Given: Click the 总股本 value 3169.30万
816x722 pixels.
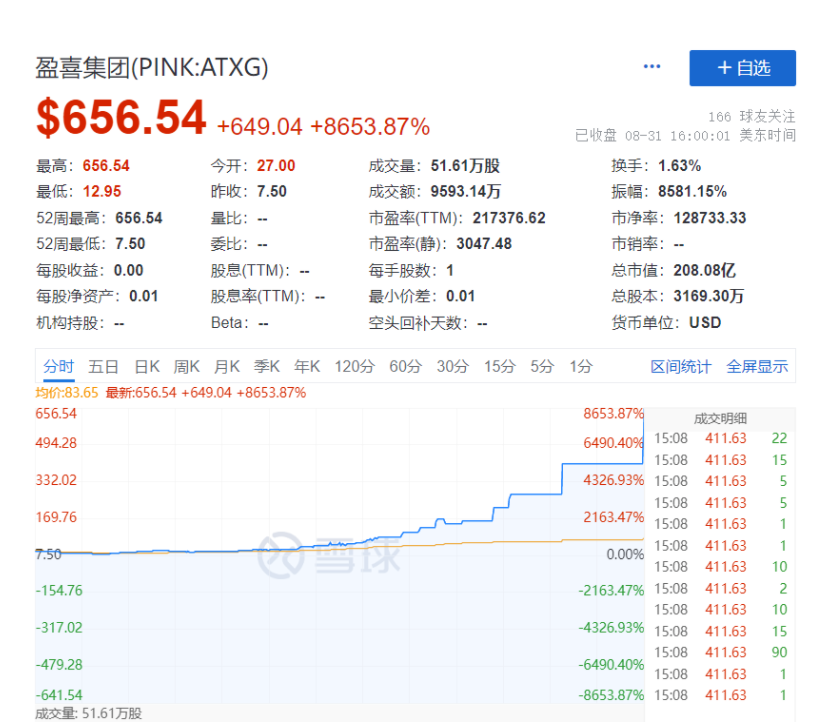Looking at the screenshot, I should pos(709,296).
